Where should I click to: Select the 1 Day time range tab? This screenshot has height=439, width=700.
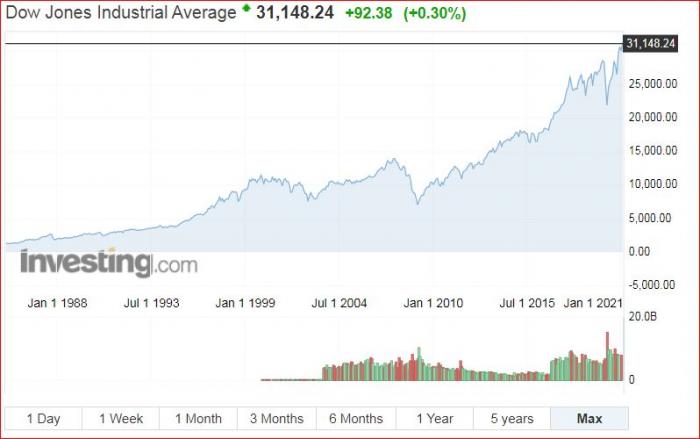43,418
